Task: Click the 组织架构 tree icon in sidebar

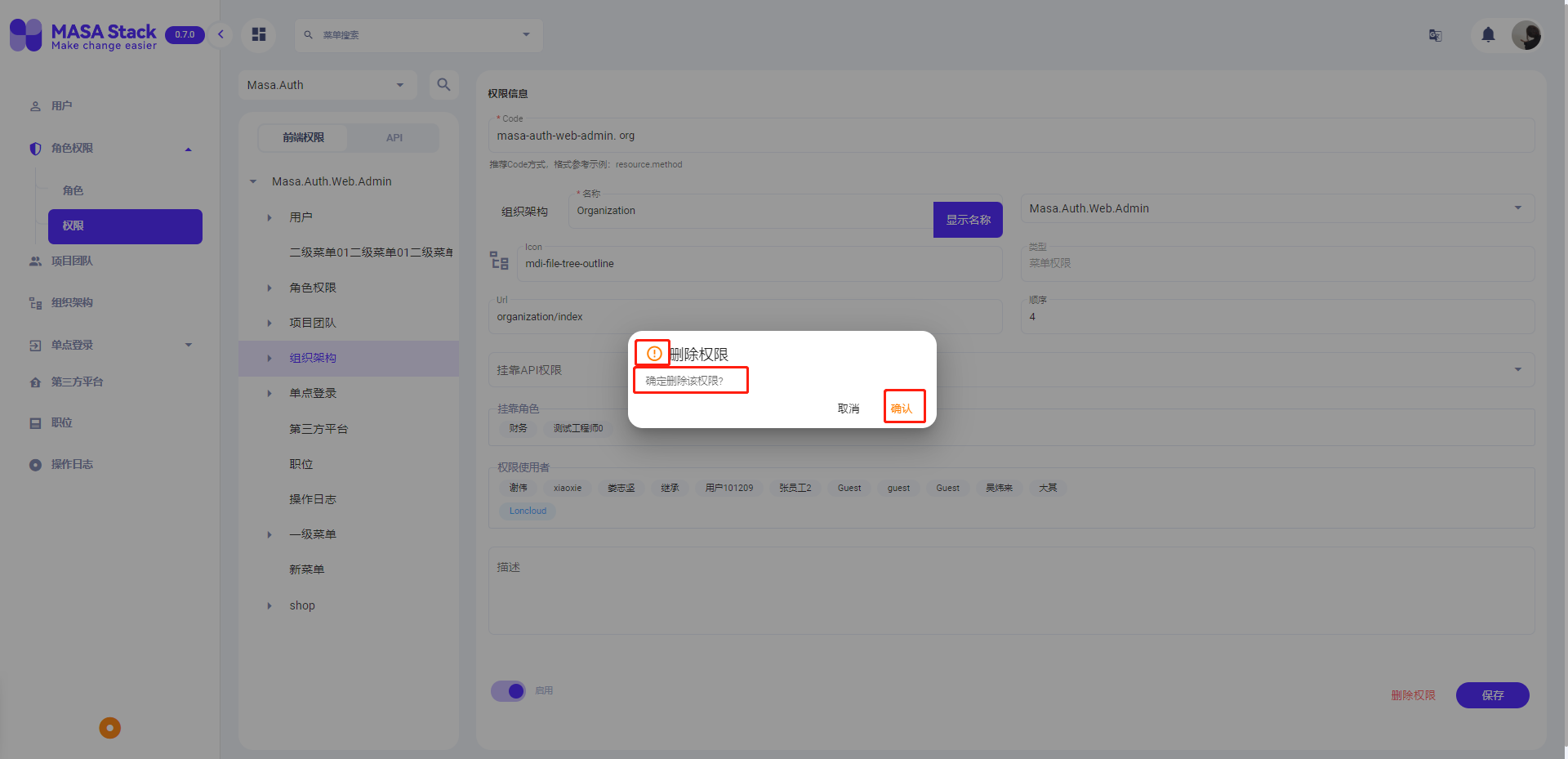Action: pyautogui.click(x=34, y=302)
